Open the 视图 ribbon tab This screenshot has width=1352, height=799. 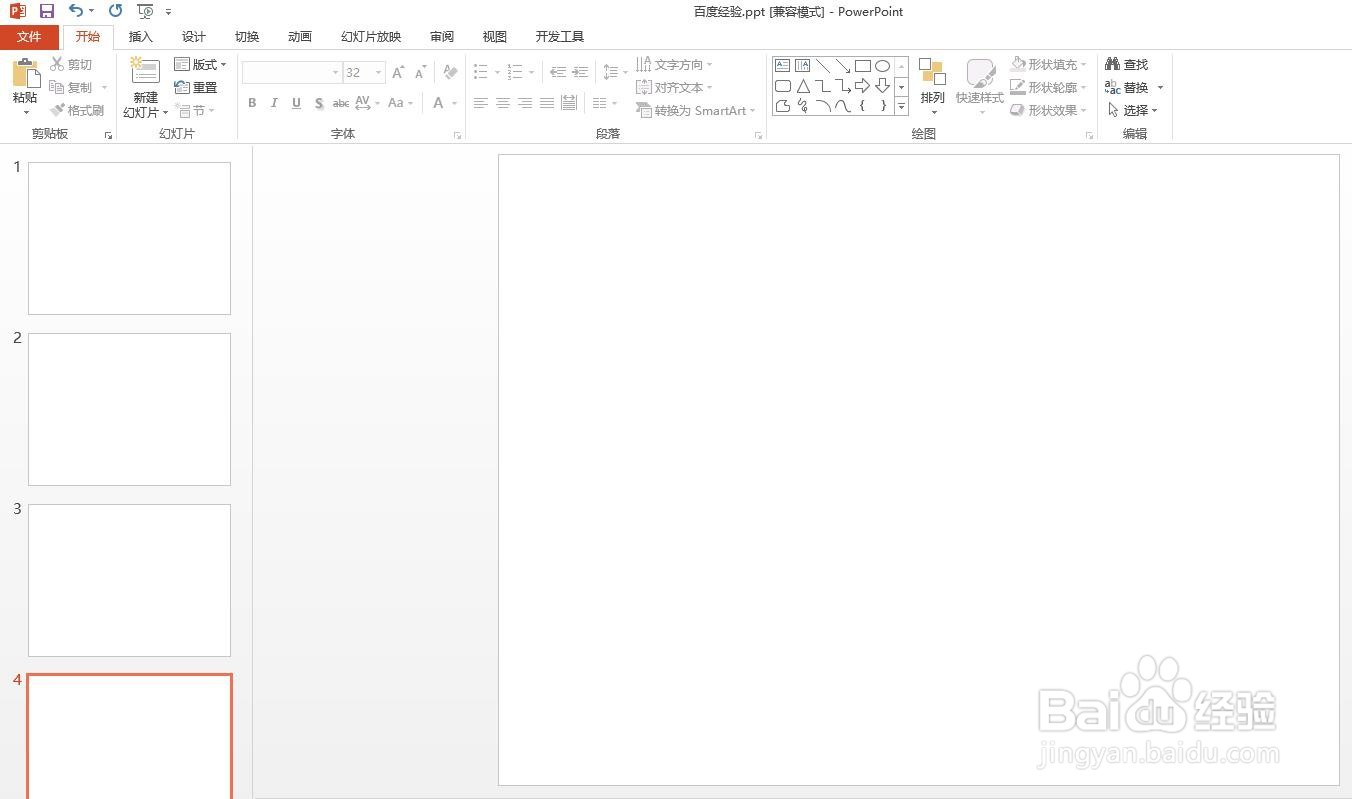coord(495,37)
